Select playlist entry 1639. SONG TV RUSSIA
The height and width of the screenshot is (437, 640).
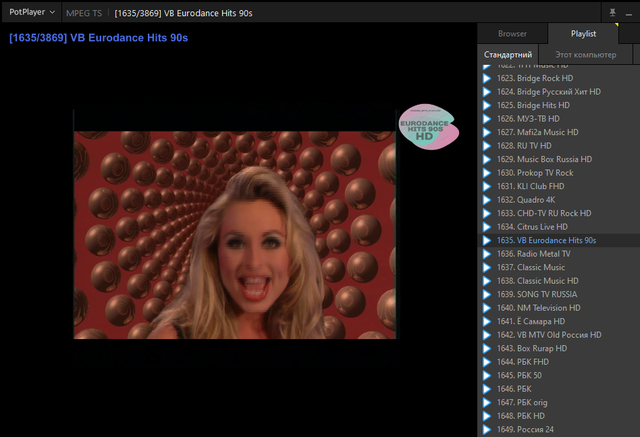click(x=559, y=294)
